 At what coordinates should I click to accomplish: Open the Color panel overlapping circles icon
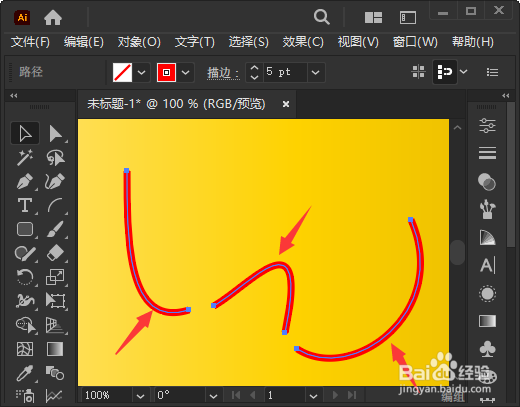point(487,182)
